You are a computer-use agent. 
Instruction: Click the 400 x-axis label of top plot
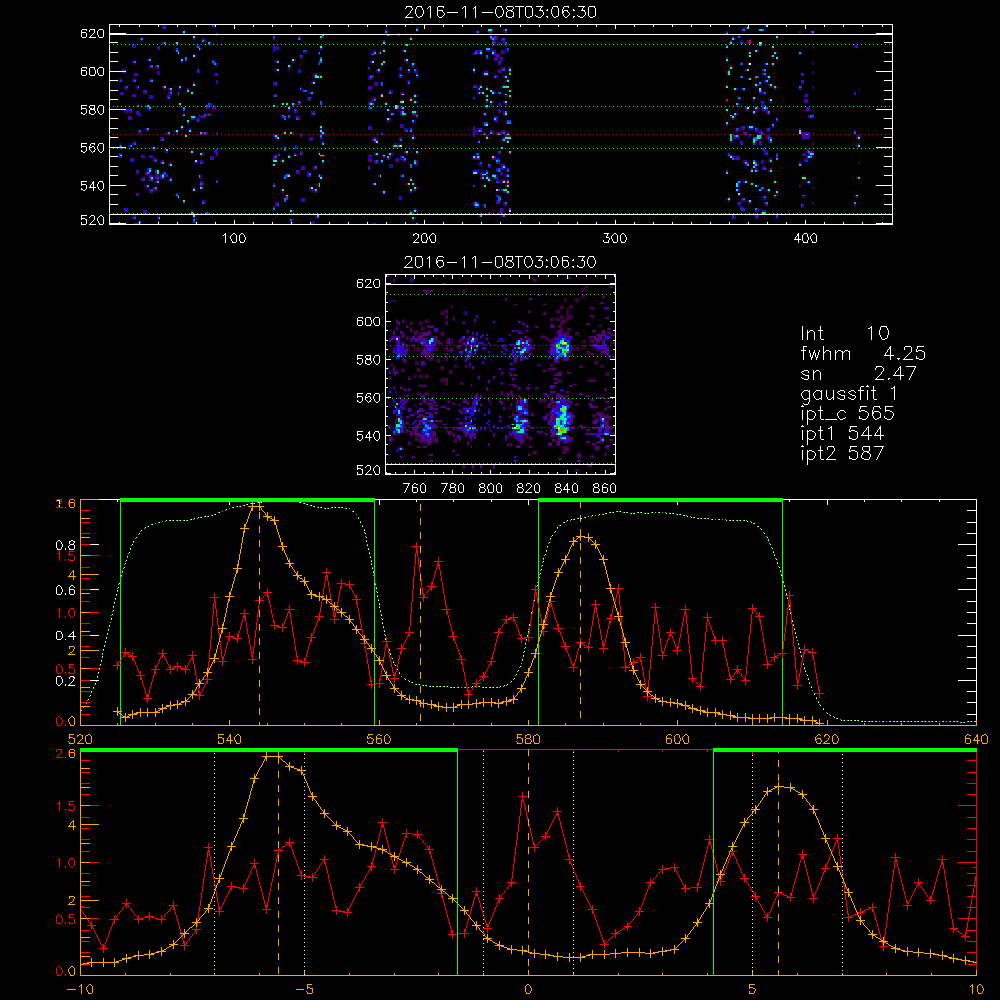(805, 239)
